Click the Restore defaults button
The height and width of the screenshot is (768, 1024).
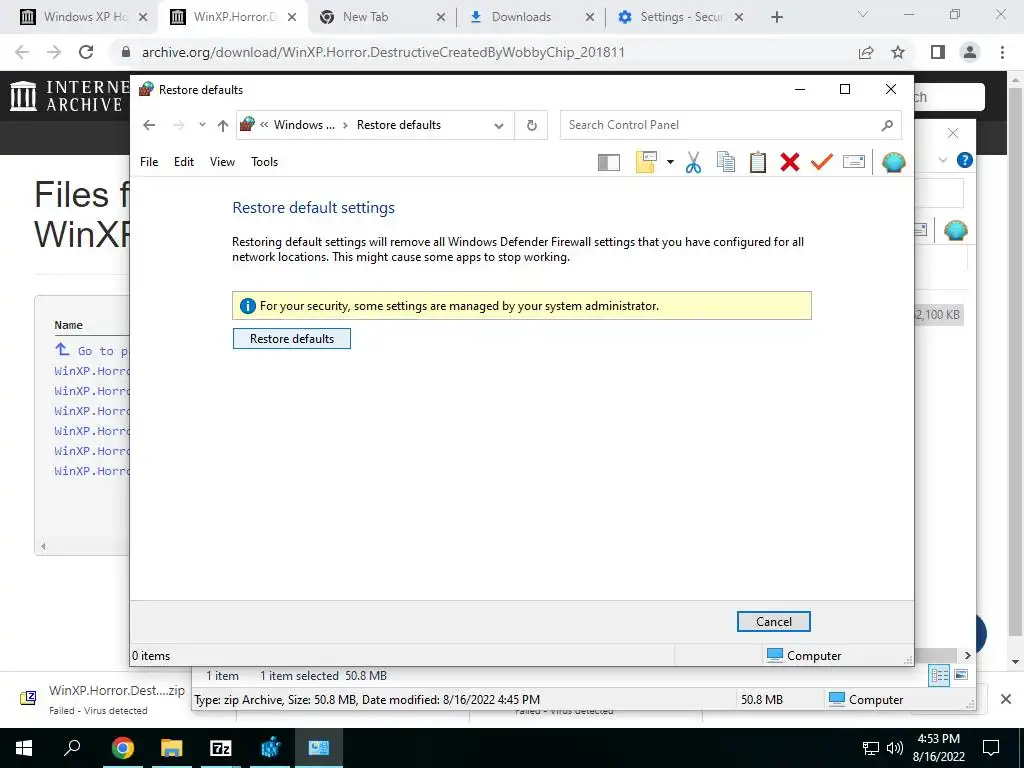[291, 338]
